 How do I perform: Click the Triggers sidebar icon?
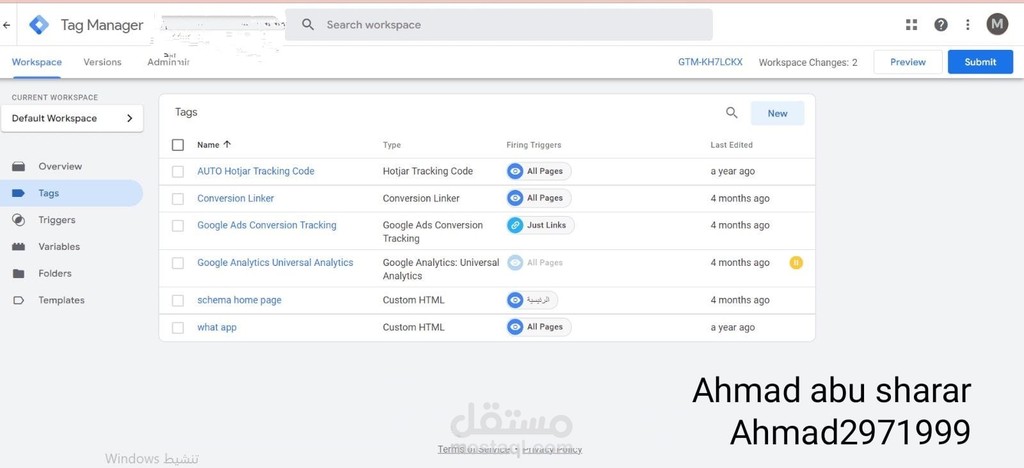(x=18, y=220)
